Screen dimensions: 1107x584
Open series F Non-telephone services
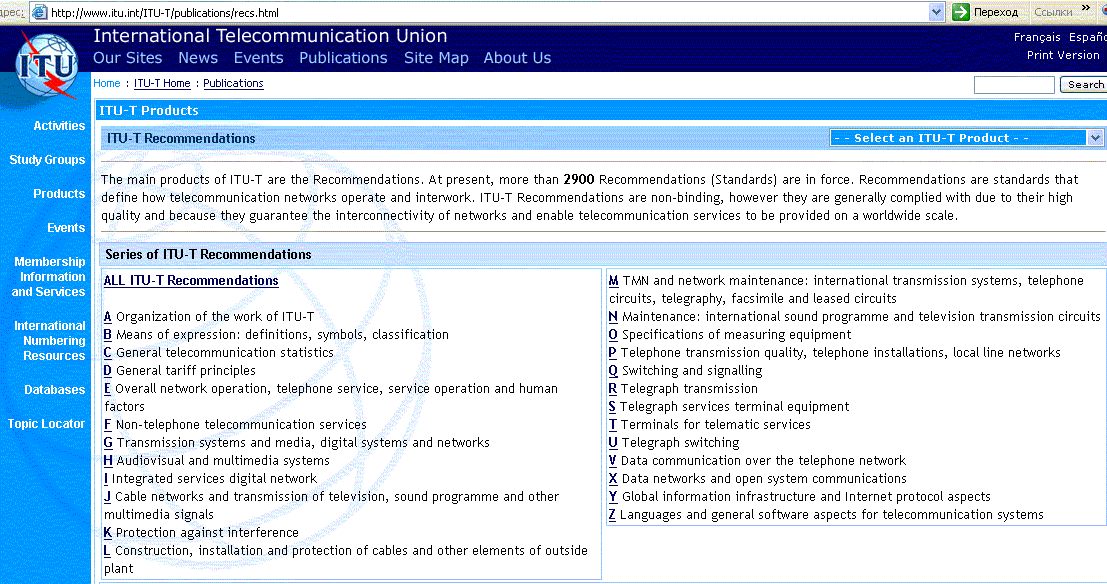pyautogui.click(x=107, y=424)
